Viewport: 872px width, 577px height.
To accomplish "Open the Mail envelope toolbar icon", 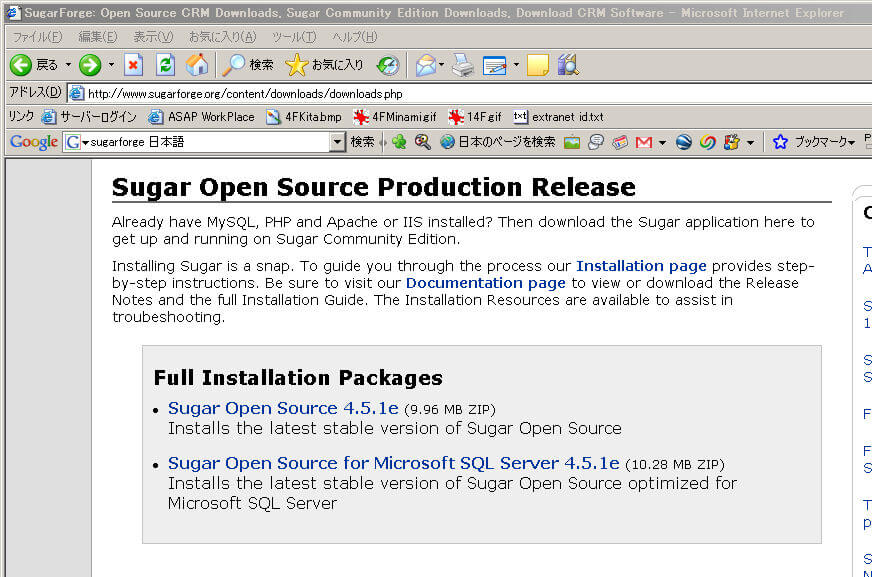I will pyautogui.click(x=425, y=65).
